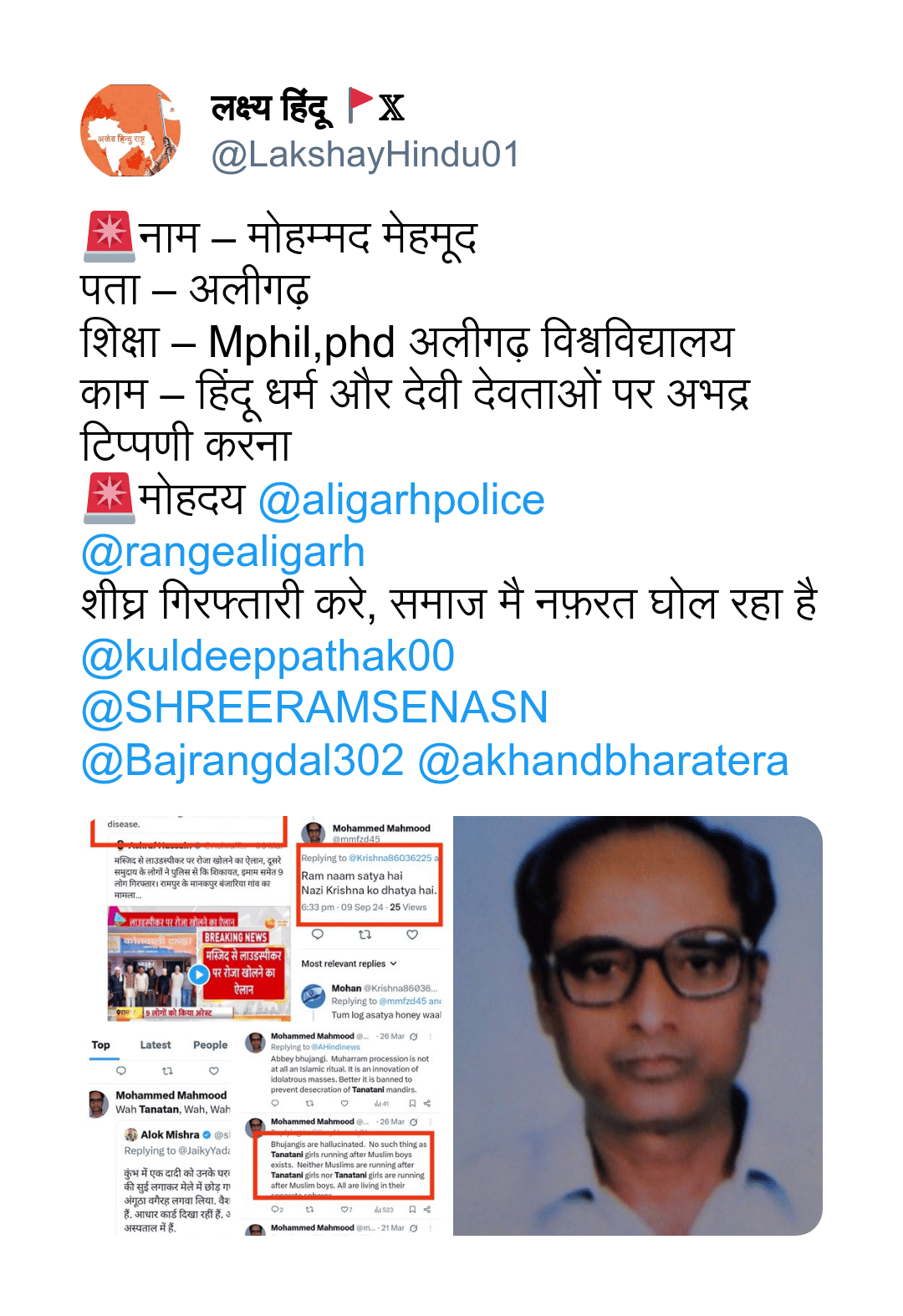Viewport: 903px width, 1316px height.
Task: Click the X logo beside display name
Action: pos(391,108)
